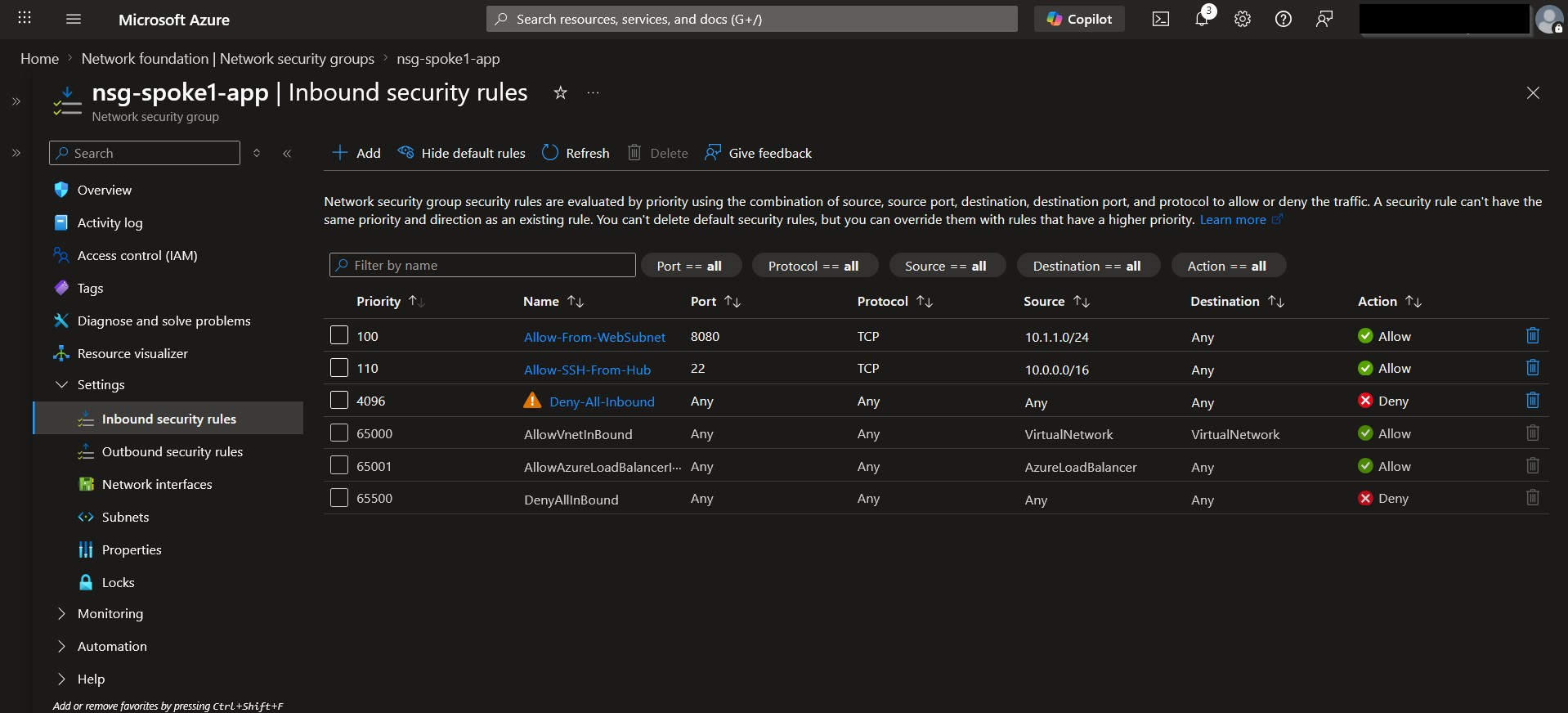Click the trash icon for AllowVnetInBound

coord(1533,433)
